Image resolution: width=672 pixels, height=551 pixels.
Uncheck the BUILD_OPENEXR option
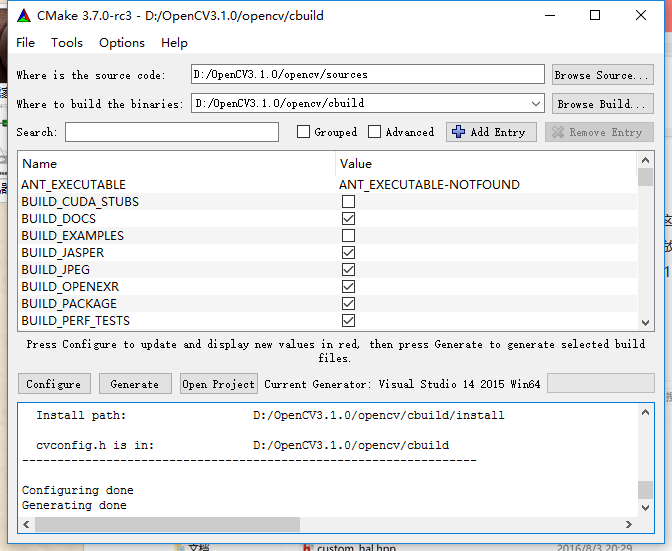click(x=348, y=286)
